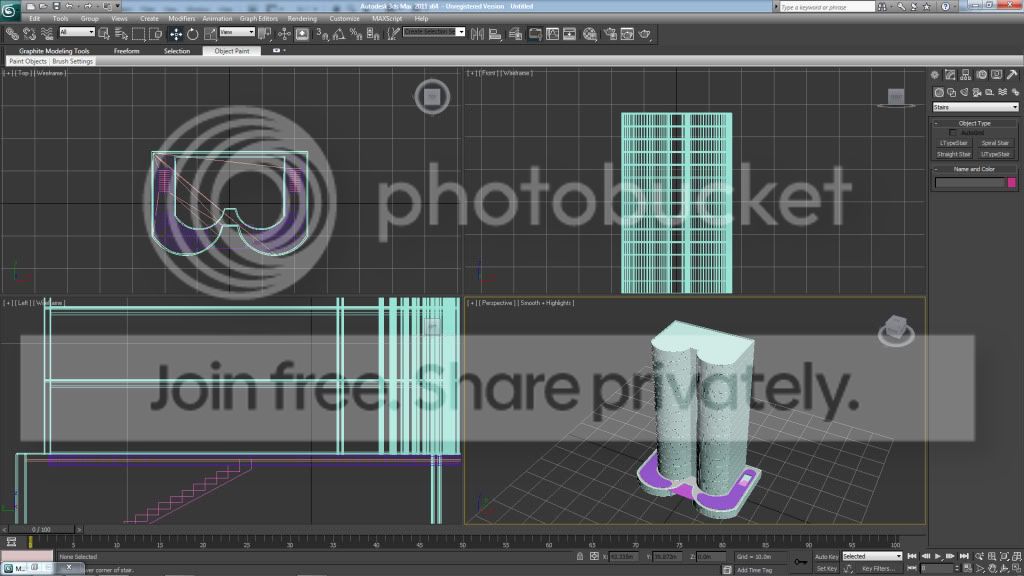Open the Render Setup icon

coord(610,34)
